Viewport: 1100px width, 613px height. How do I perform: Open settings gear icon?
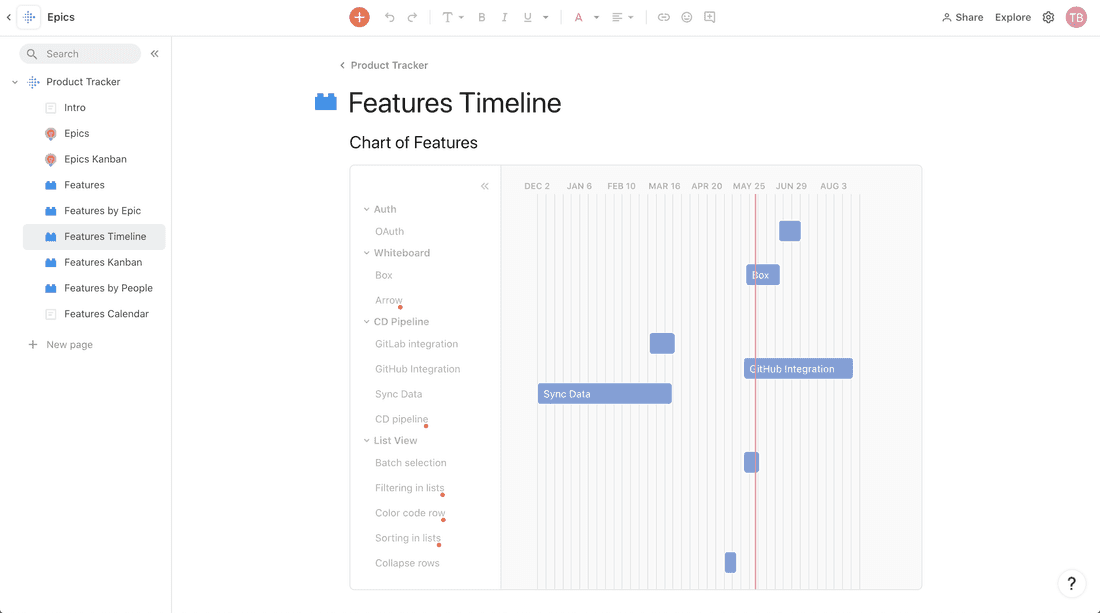pyautogui.click(x=1048, y=17)
